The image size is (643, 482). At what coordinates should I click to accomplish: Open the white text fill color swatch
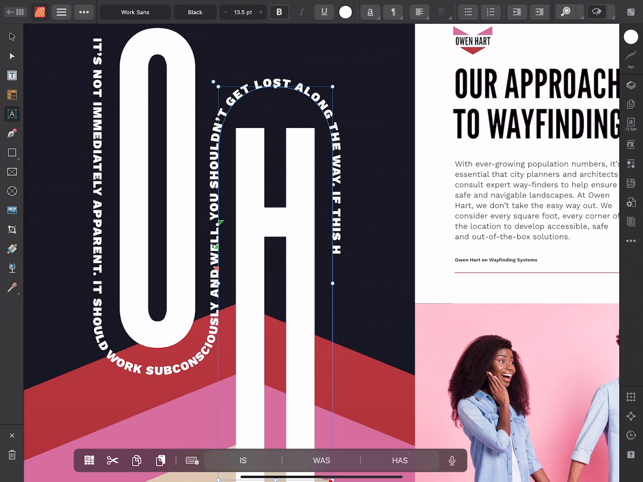click(x=346, y=12)
